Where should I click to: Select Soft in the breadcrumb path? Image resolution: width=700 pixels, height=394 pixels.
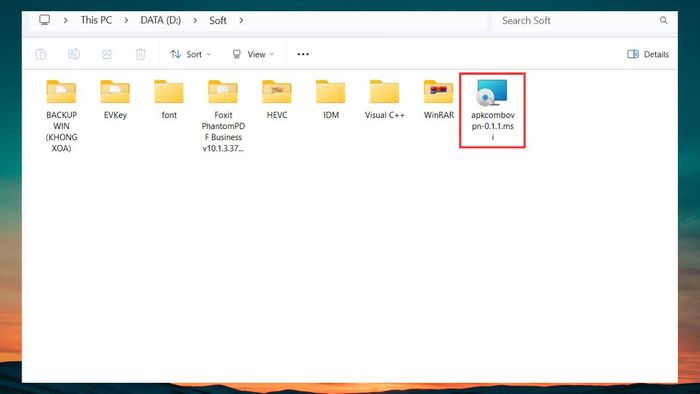218,20
